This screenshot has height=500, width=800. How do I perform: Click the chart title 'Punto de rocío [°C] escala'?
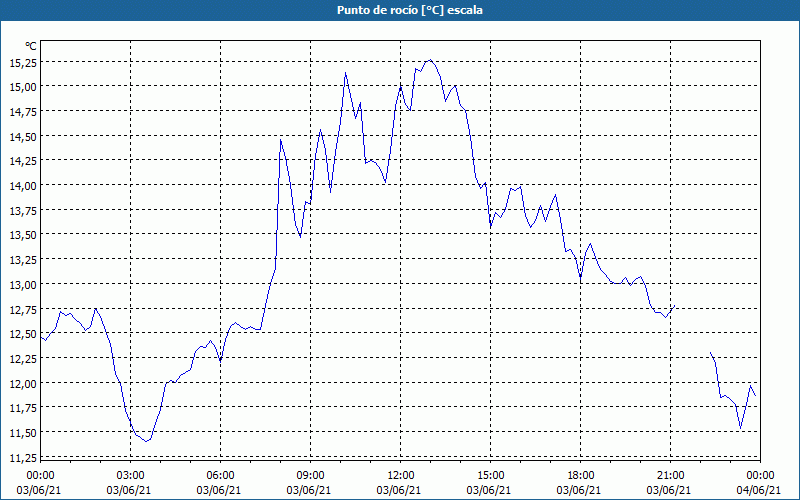click(x=410, y=10)
